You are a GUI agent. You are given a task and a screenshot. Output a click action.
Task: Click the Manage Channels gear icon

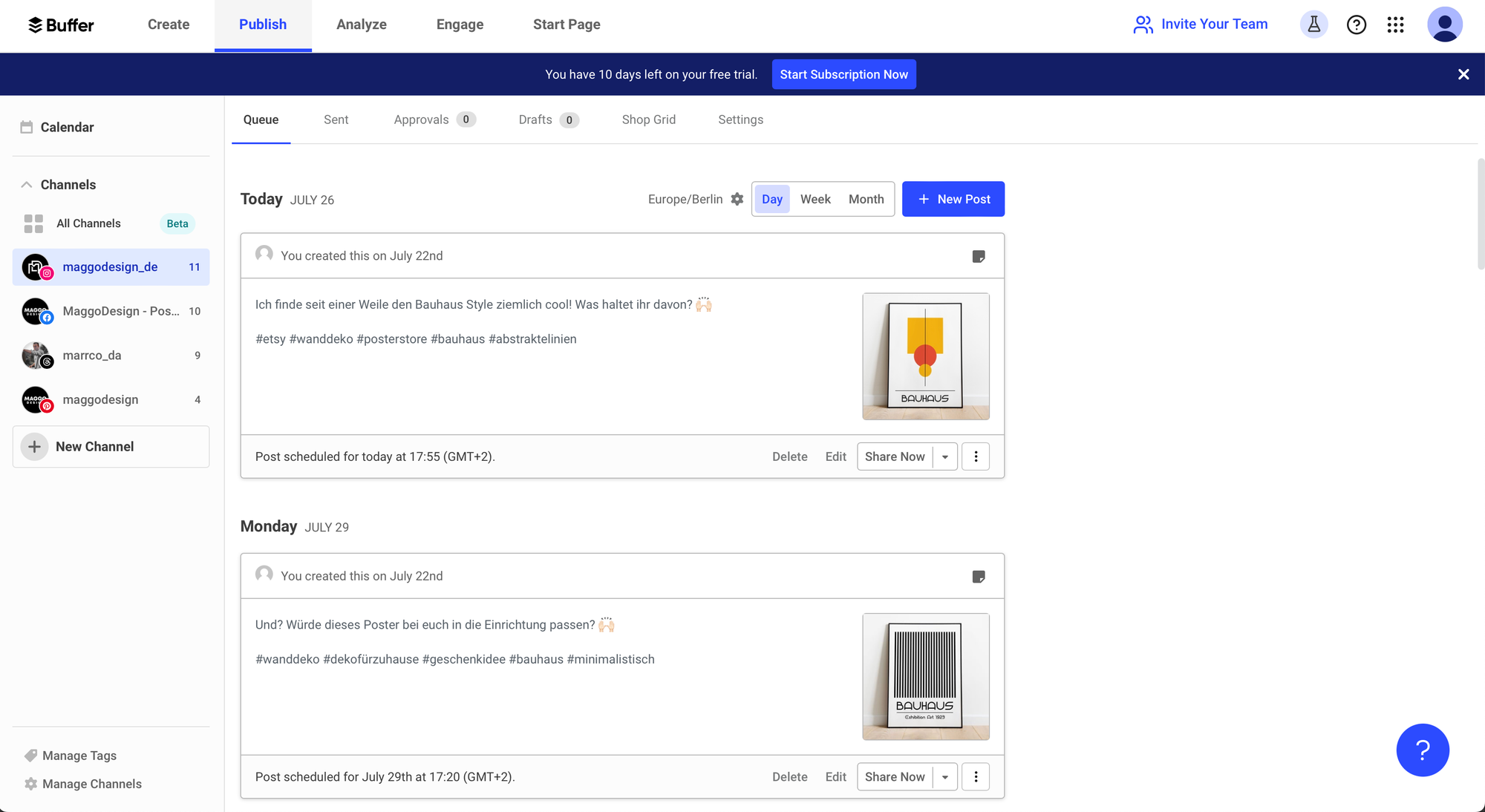30,784
